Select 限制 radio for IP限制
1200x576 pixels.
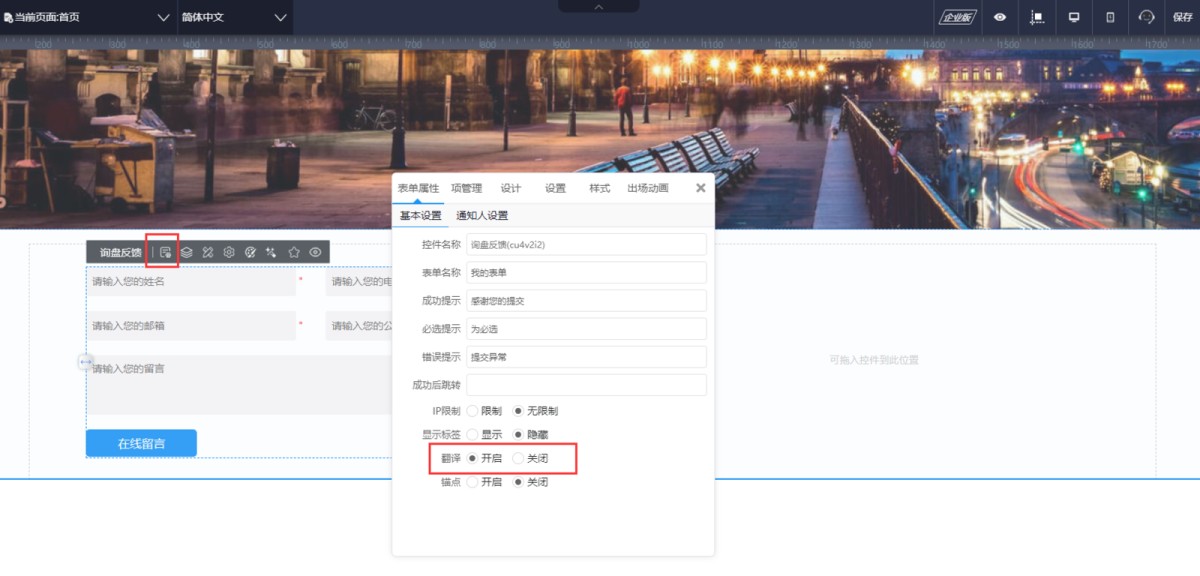click(x=472, y=411)
